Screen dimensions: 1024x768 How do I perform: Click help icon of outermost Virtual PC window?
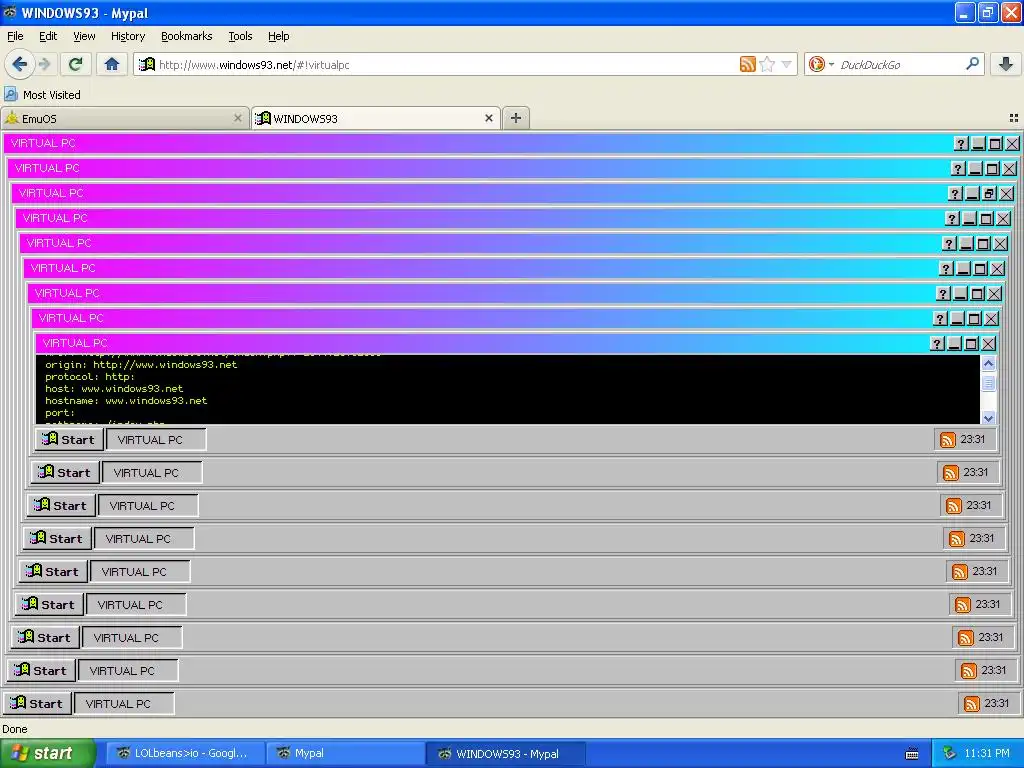(961, 144)
